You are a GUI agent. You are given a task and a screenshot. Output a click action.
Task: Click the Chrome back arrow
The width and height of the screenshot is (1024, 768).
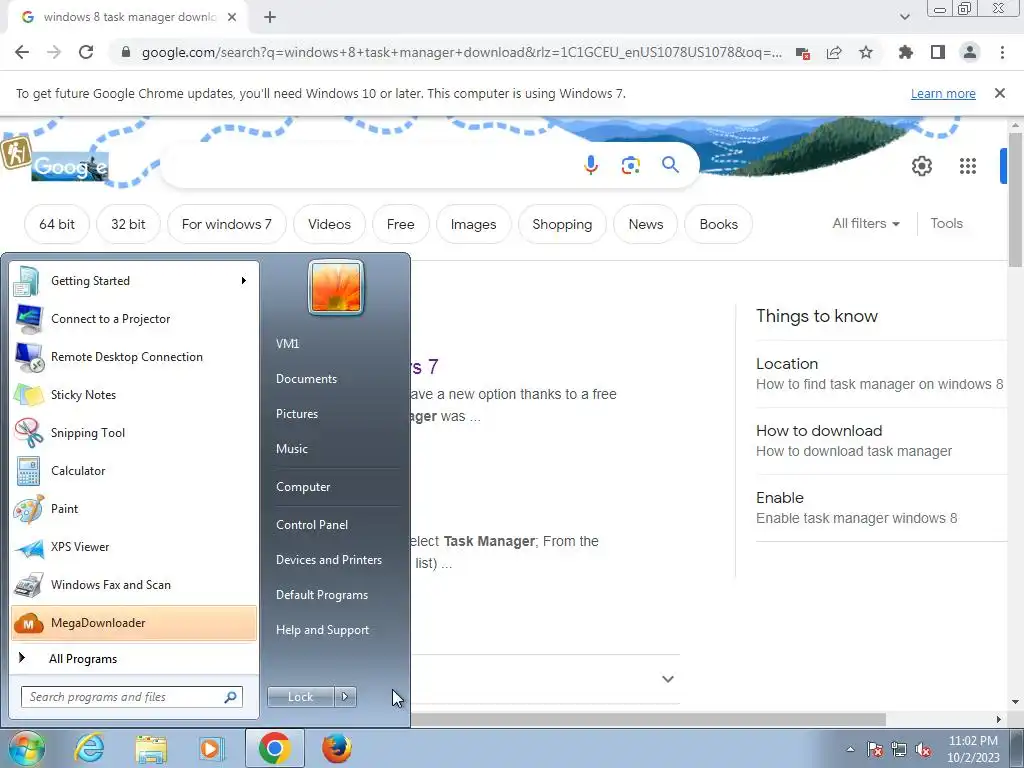tap(22, 52)
